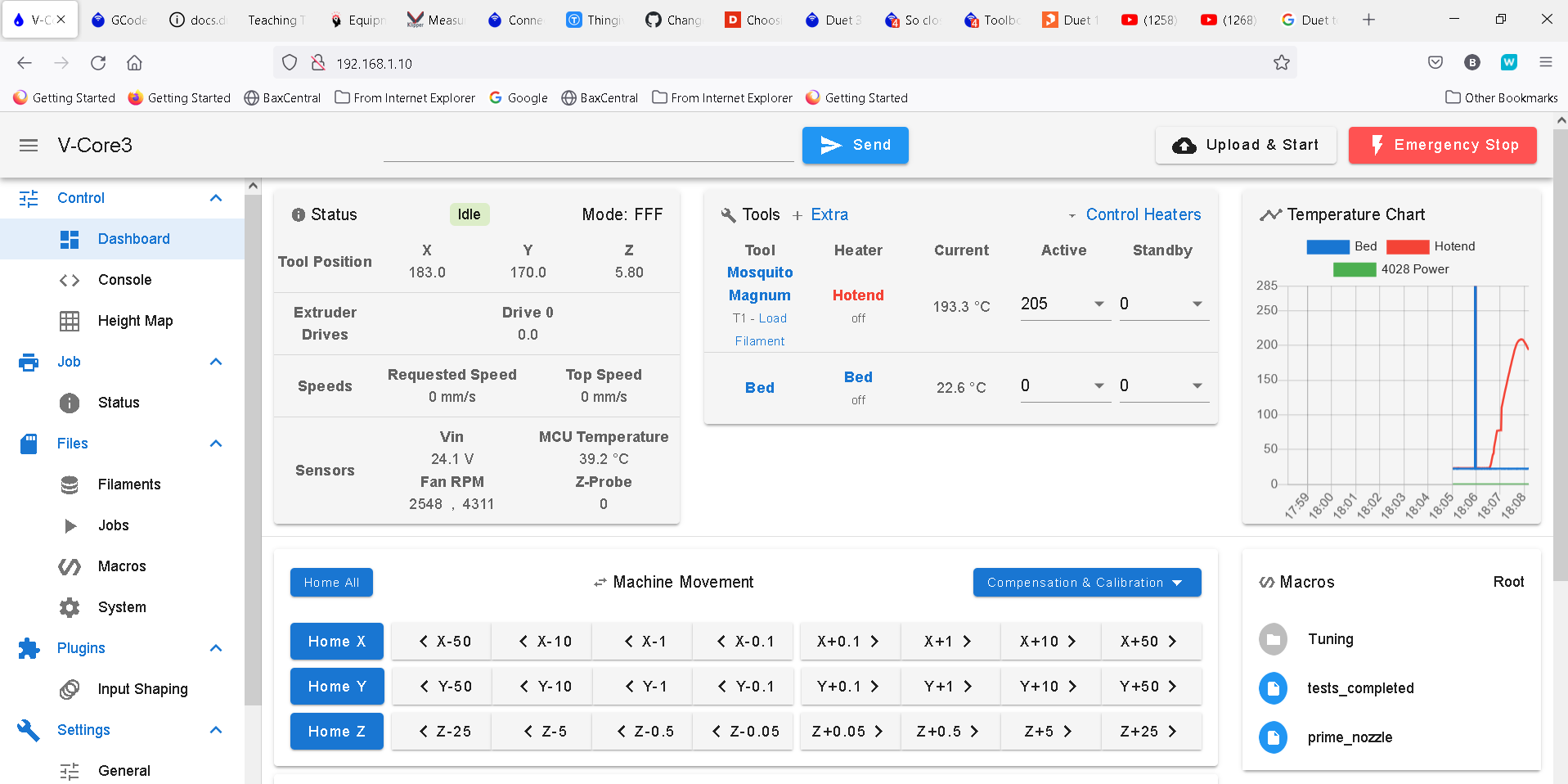1568x784 pixels.
Task: Open the hamburger navigation menu
Action: pyautogui.click(x=29, y=146)
